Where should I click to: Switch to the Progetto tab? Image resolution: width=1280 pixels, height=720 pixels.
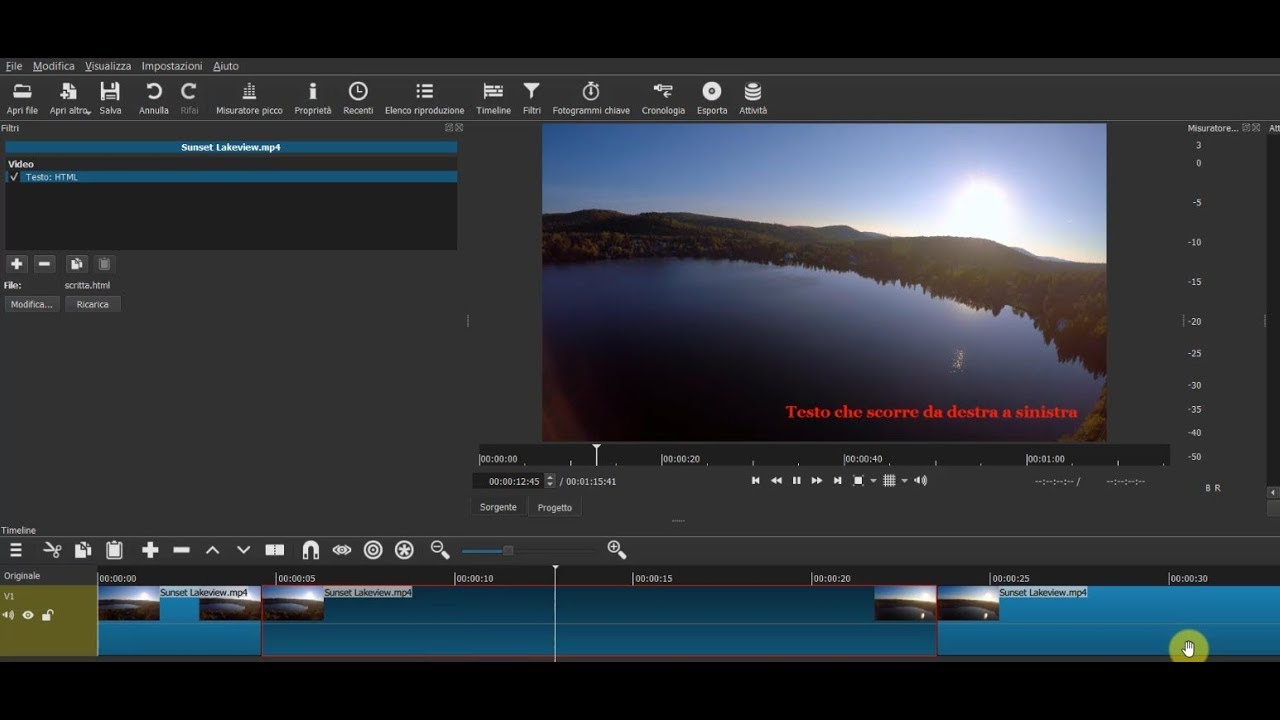555,507
